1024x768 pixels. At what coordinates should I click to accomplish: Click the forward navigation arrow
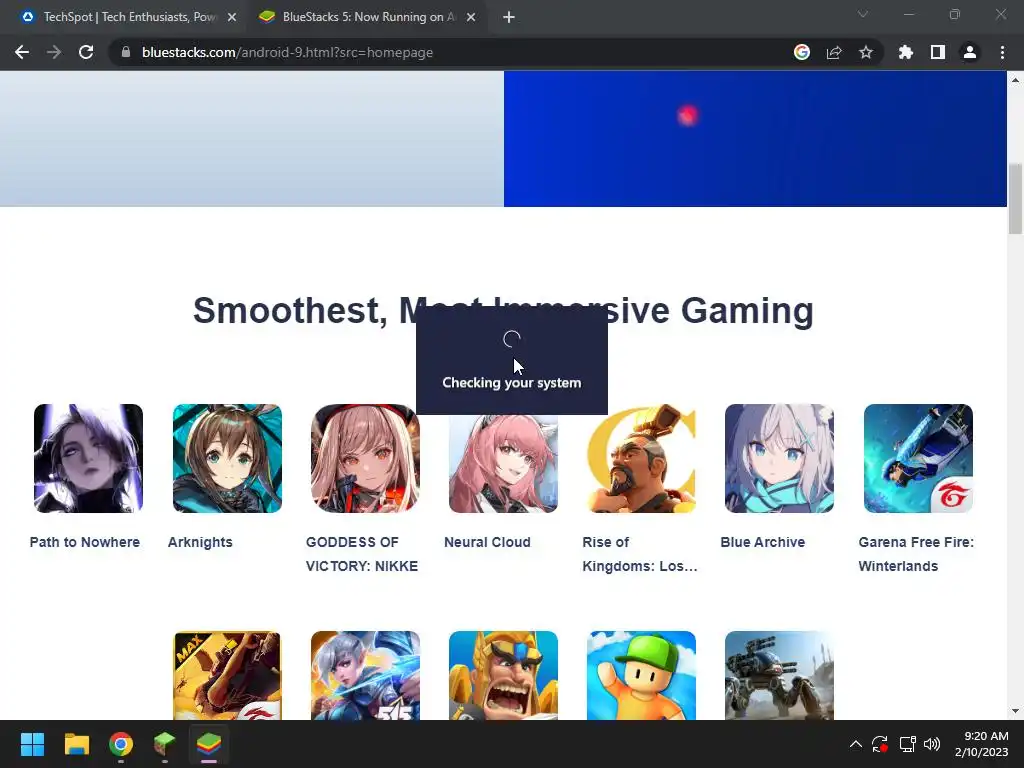point(54,52)
